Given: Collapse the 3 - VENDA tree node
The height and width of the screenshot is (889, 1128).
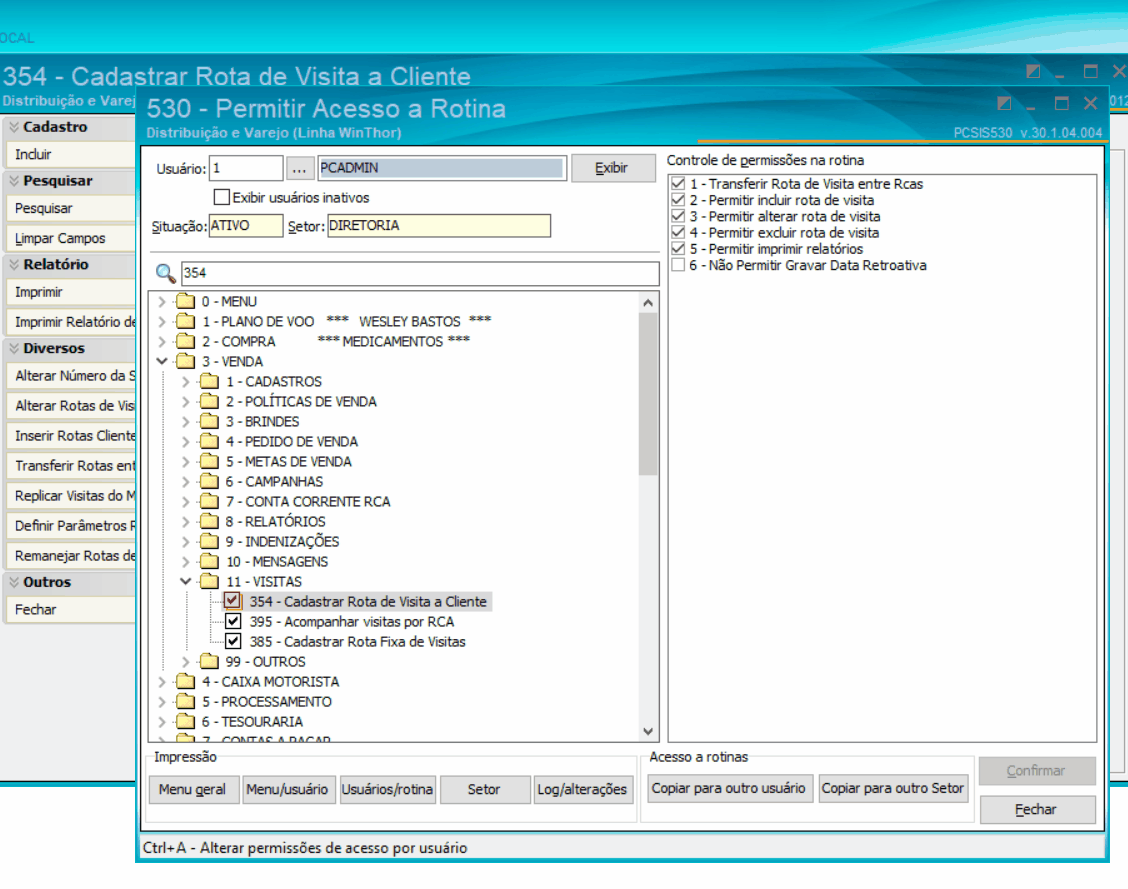Looking at the screenshot, I should pyautogui.click(x=162, y=361).
